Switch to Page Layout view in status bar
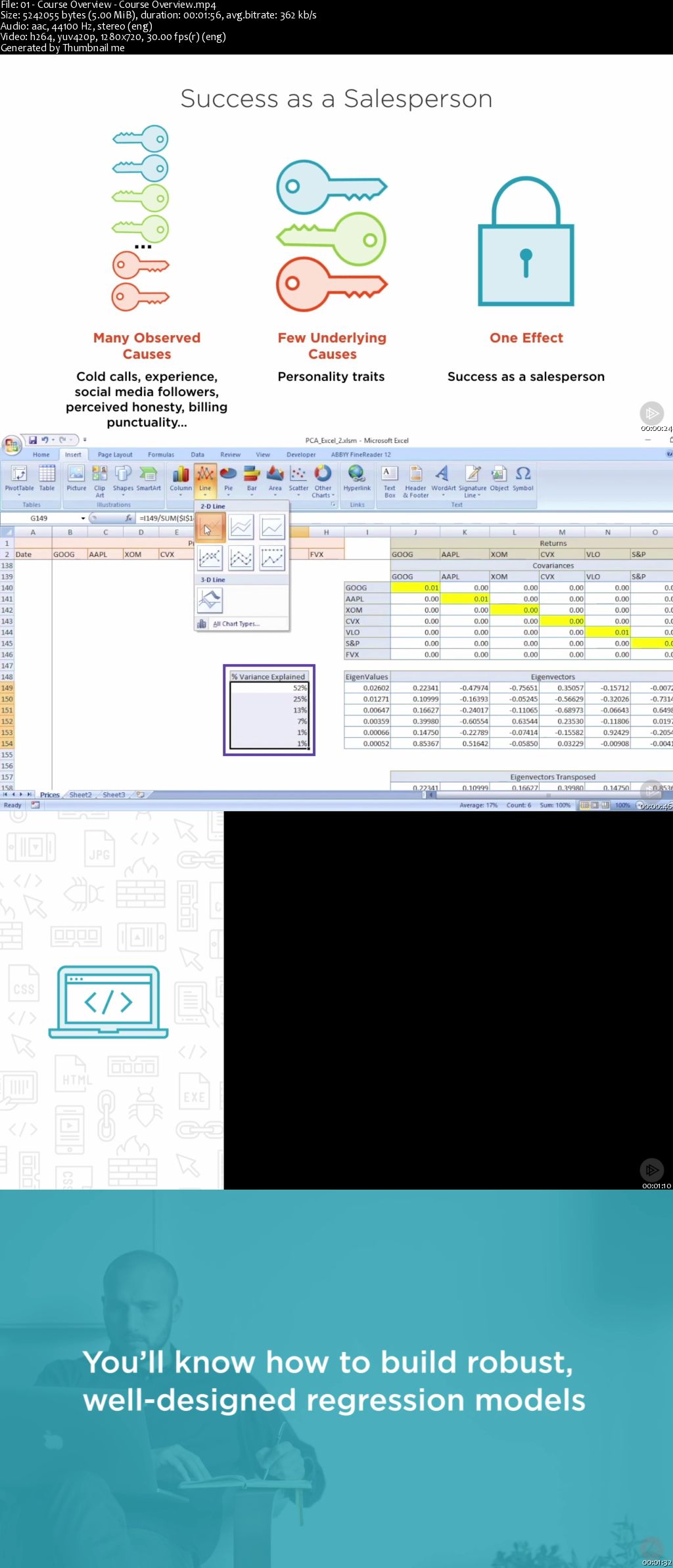This screenshot has height=1568, width=673. click(595, 805)
